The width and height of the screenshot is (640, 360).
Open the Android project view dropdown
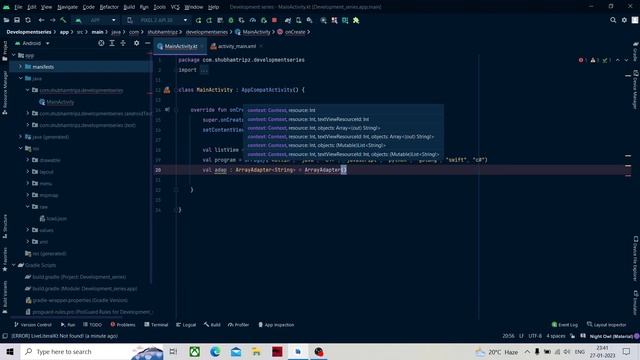32,43
